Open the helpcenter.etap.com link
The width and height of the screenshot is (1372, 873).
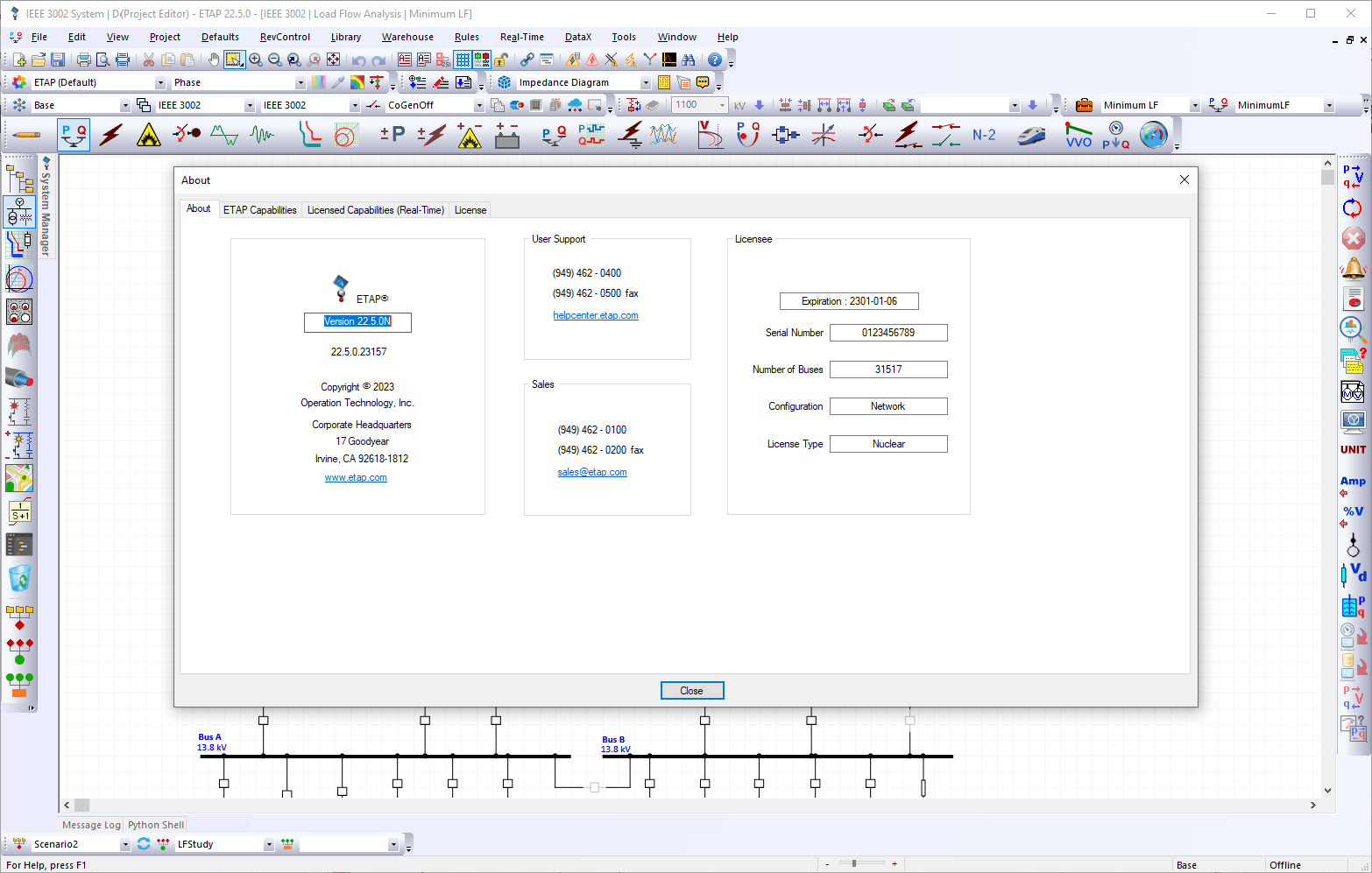pos(596,315)
